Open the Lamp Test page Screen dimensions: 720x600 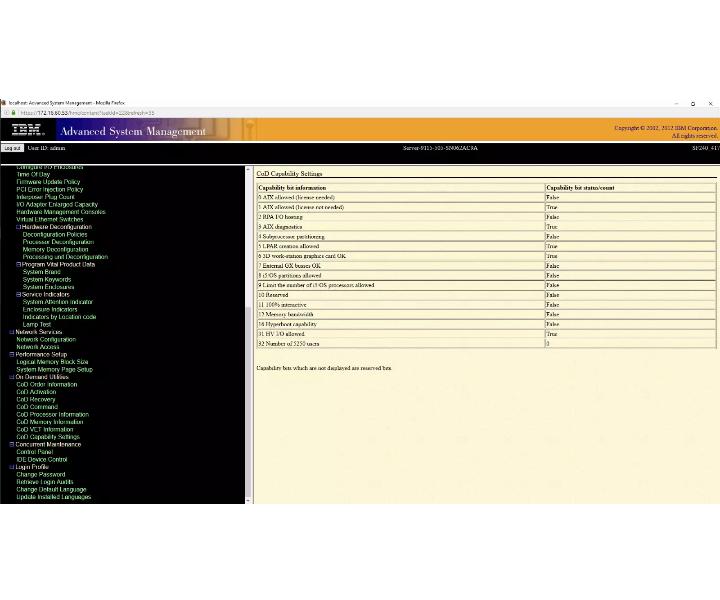(37, 324)
